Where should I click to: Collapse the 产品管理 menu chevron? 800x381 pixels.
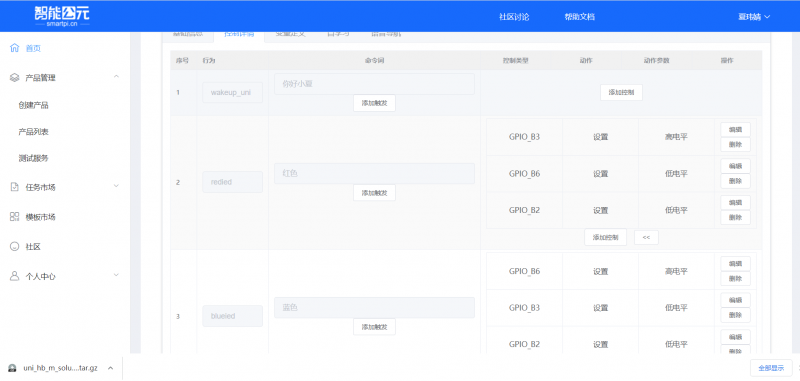coord(116,77)
